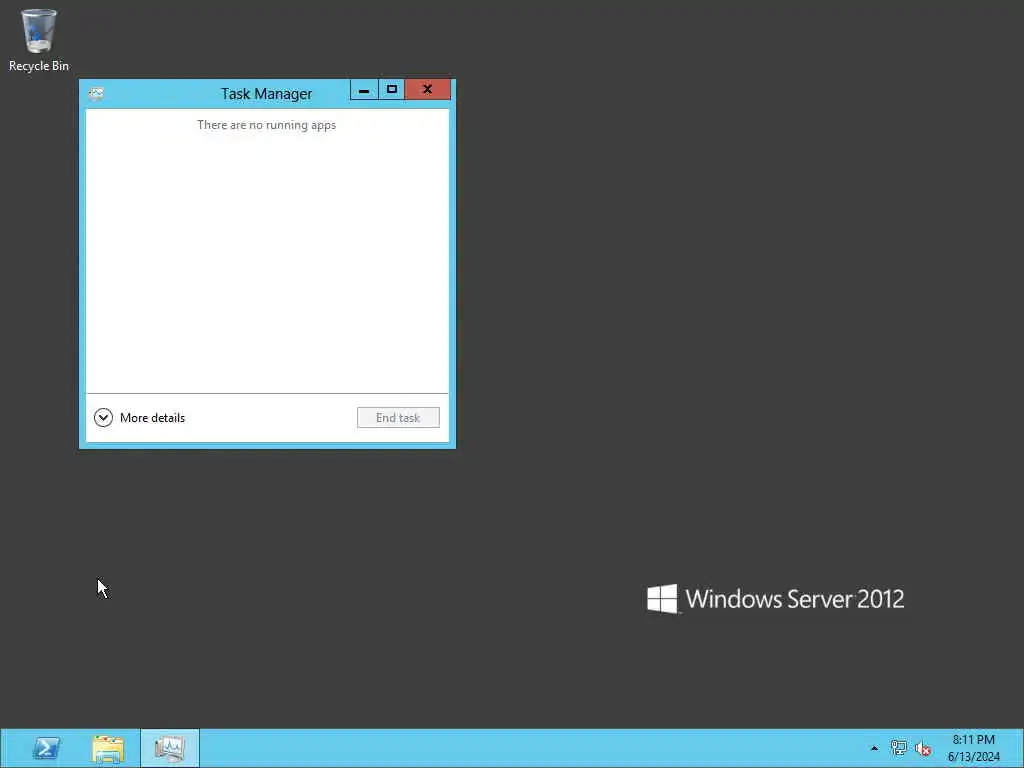Show hidden icons in the system tray
Image resolution: width=1024 pixels, height=768 pixels.
coord(874,748)
